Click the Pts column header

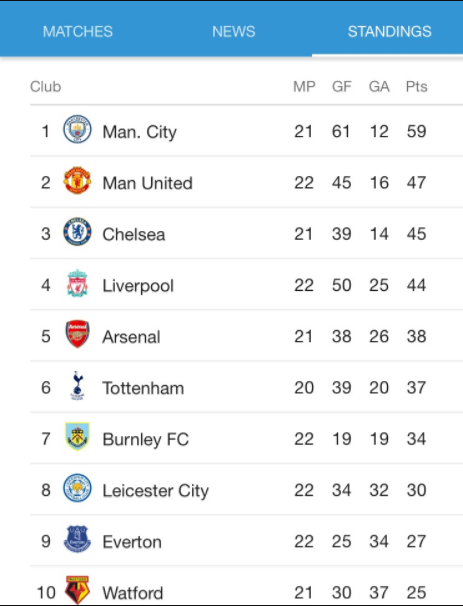417,87
